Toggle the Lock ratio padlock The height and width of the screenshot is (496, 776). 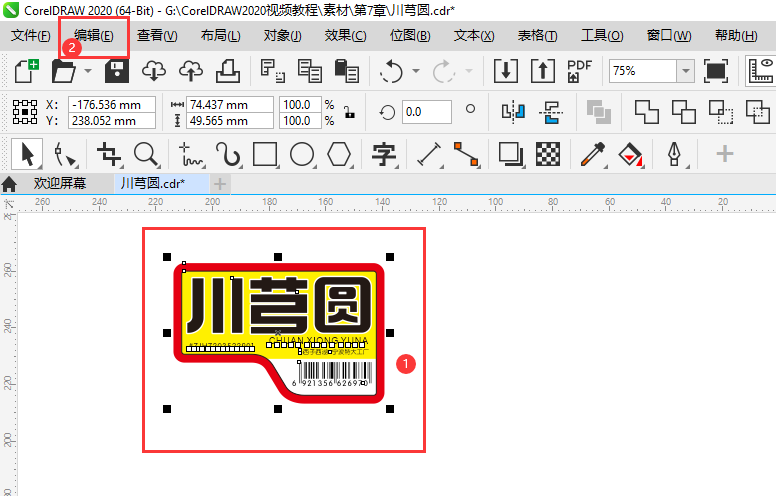point(350,112)
